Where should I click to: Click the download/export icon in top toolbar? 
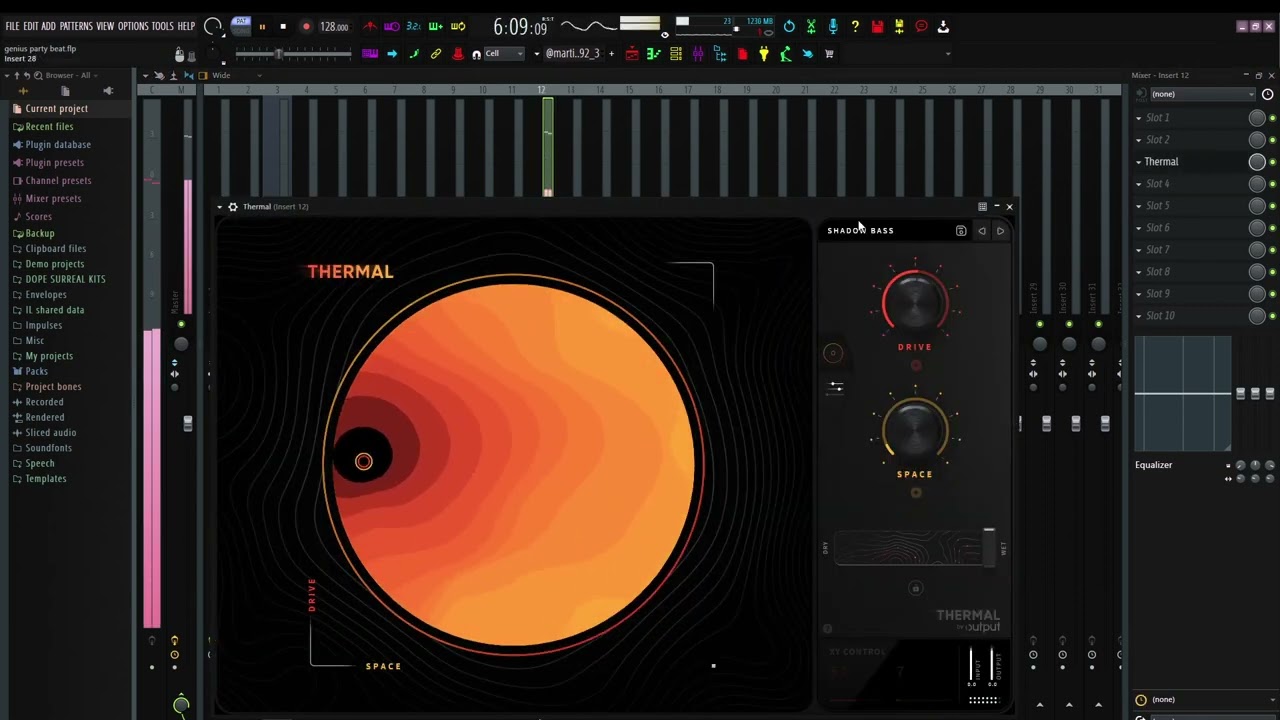click(x=943, y=27)
